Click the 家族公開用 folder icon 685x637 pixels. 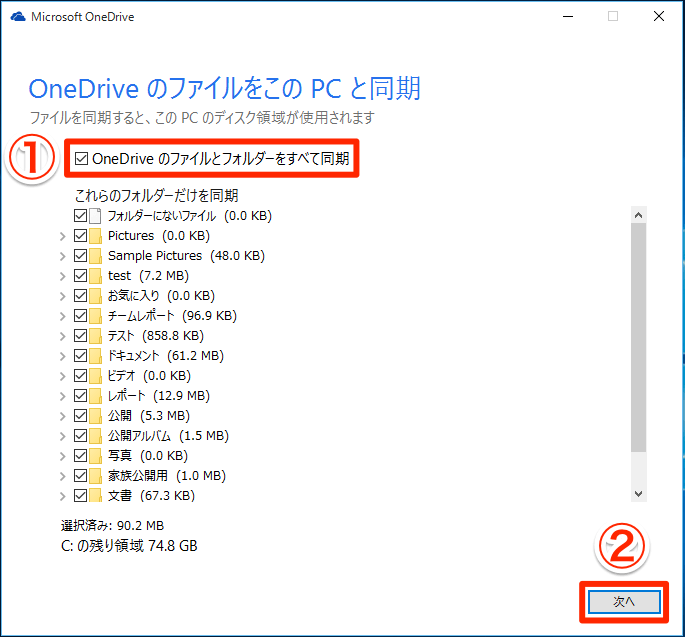(95, 476)
